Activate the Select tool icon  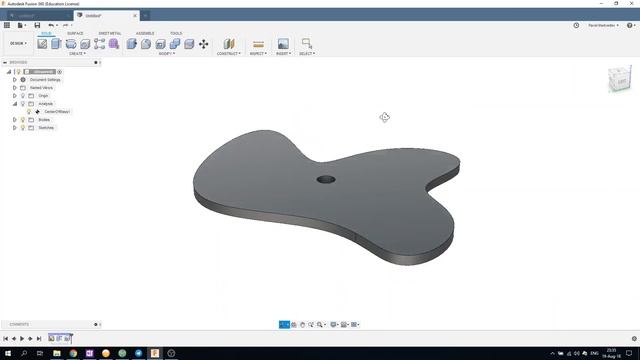click(x=307, y=43)
